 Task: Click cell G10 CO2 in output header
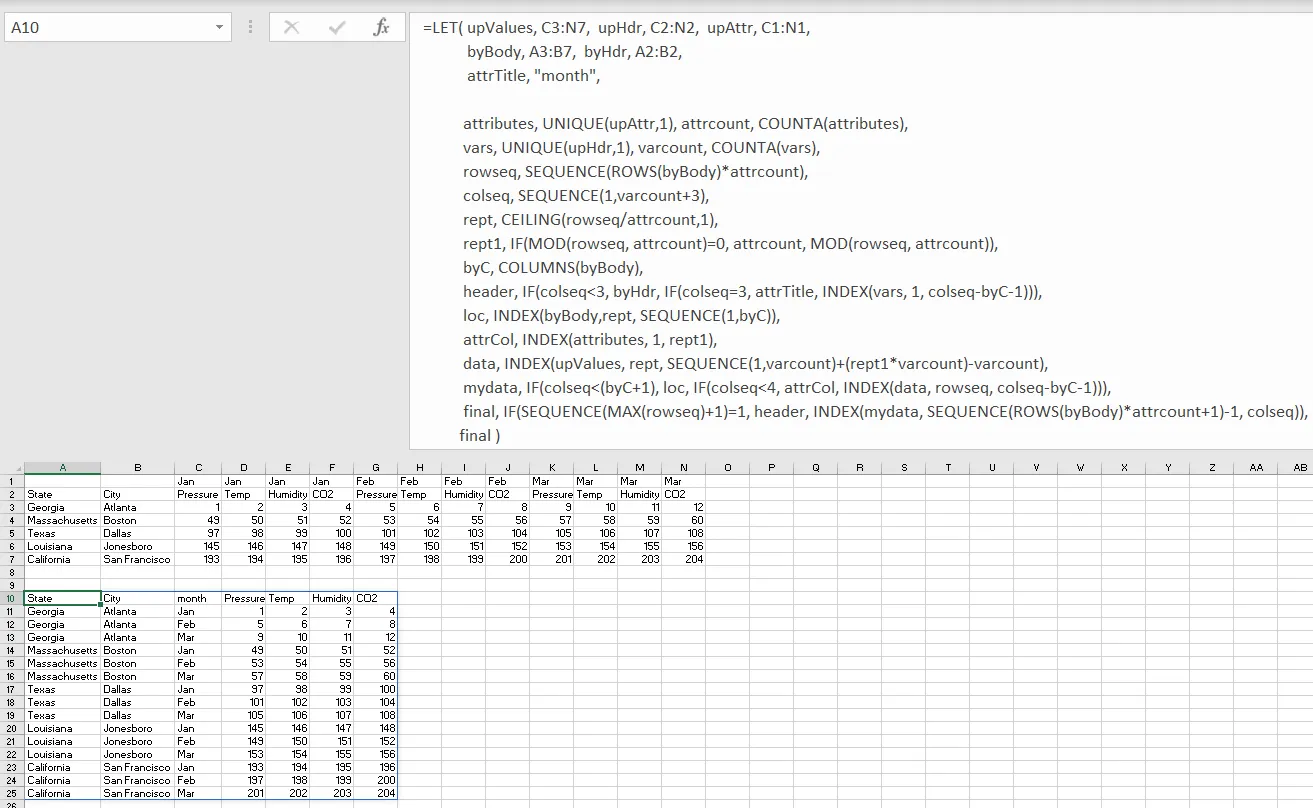375,598
